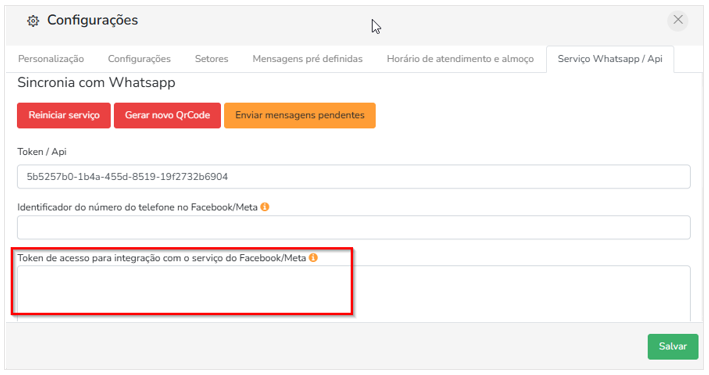The image size is (709, 375).
Task: Click the Token / Api label
Action: click(42, 152)
